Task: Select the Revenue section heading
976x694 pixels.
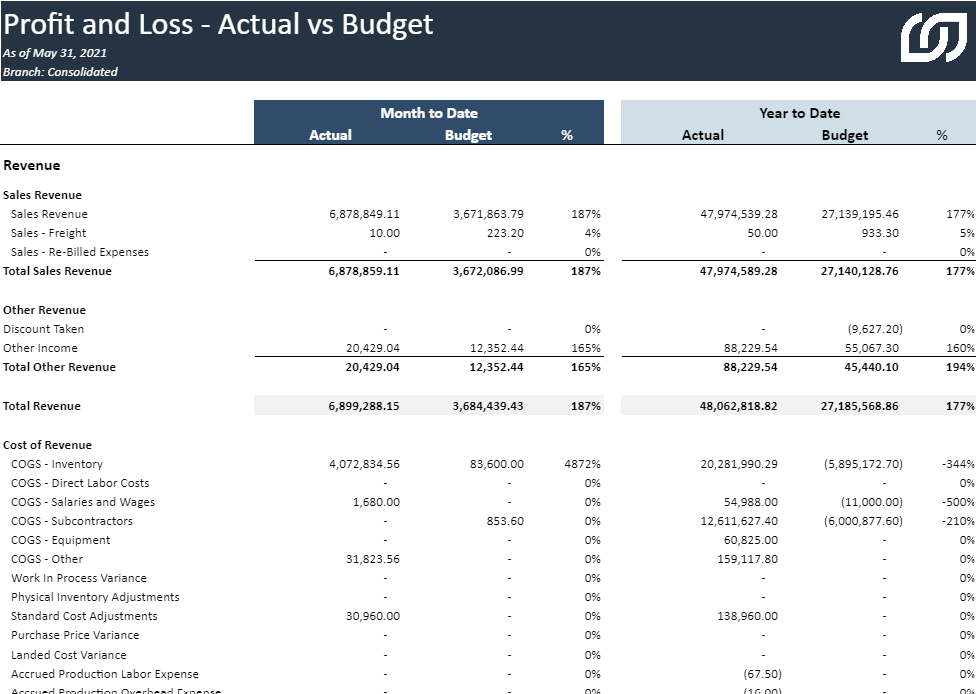Action: 32,165
